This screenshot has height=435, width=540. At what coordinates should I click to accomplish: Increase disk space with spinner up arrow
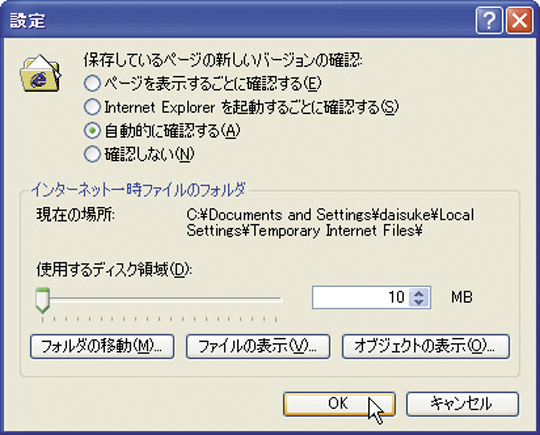pos(418,293)
